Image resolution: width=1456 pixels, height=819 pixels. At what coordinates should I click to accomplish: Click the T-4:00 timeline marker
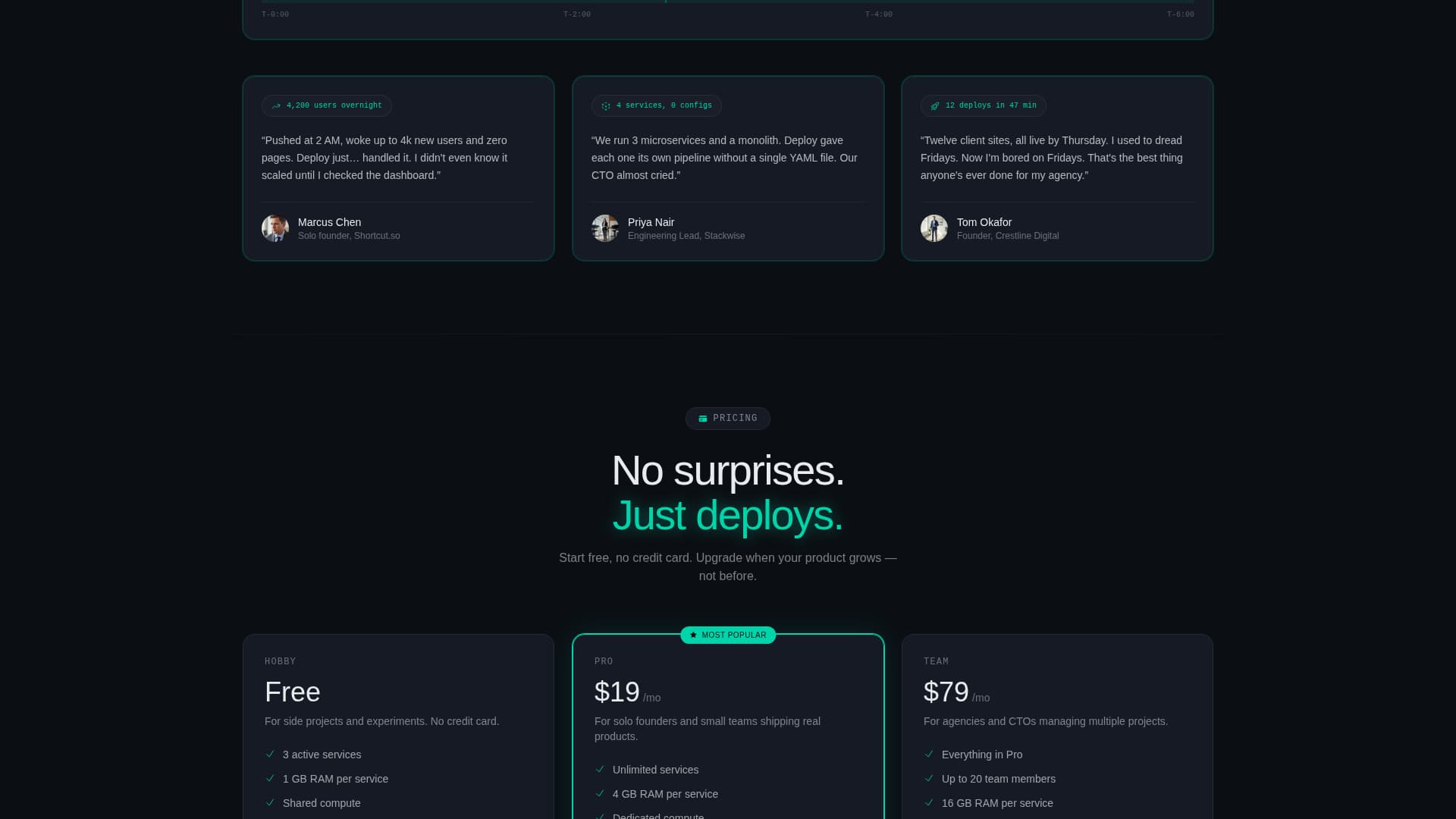[x=878, y=14]
